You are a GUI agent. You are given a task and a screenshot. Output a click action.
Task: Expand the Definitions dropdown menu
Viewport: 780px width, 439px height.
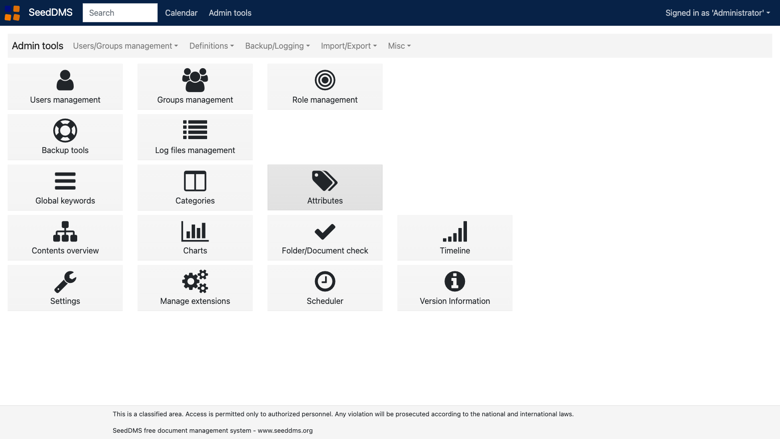coord(211,46)
